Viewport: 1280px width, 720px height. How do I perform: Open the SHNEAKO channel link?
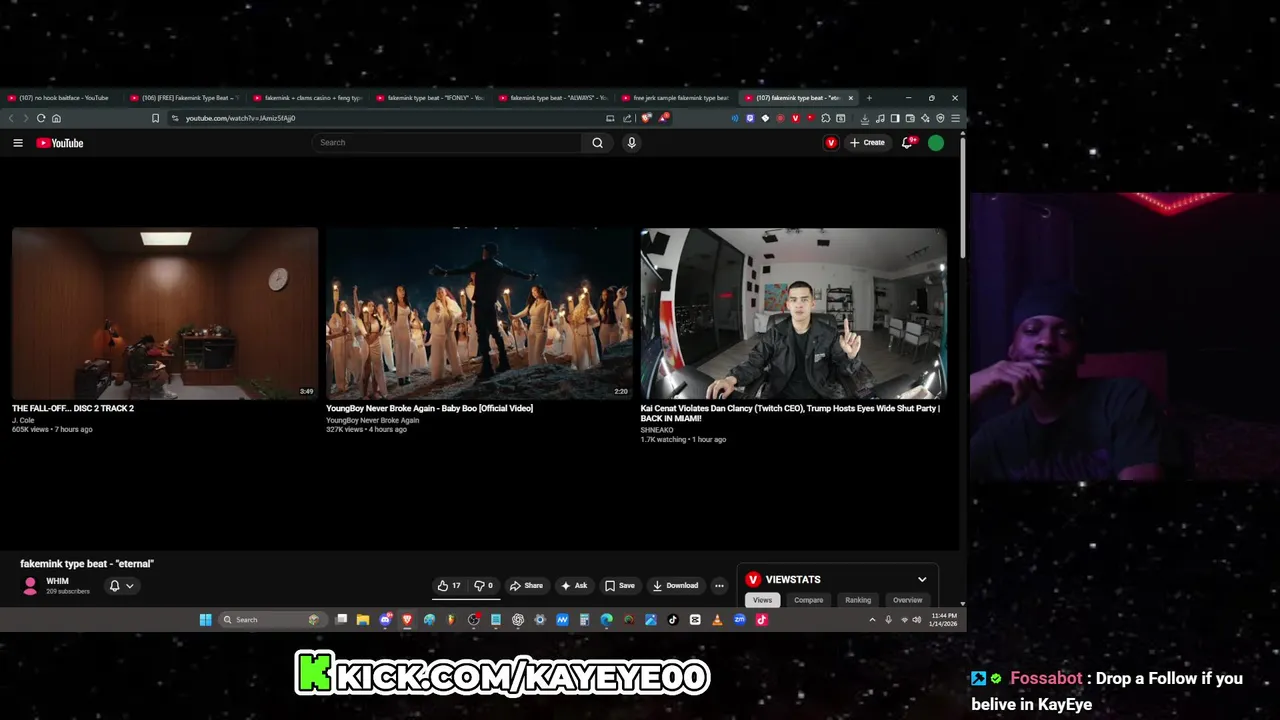pyautogui.click(x=657, y=430)
